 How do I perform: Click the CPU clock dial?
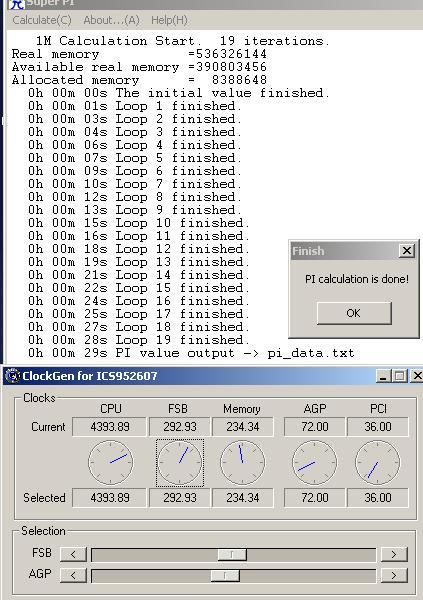point(111,463)
